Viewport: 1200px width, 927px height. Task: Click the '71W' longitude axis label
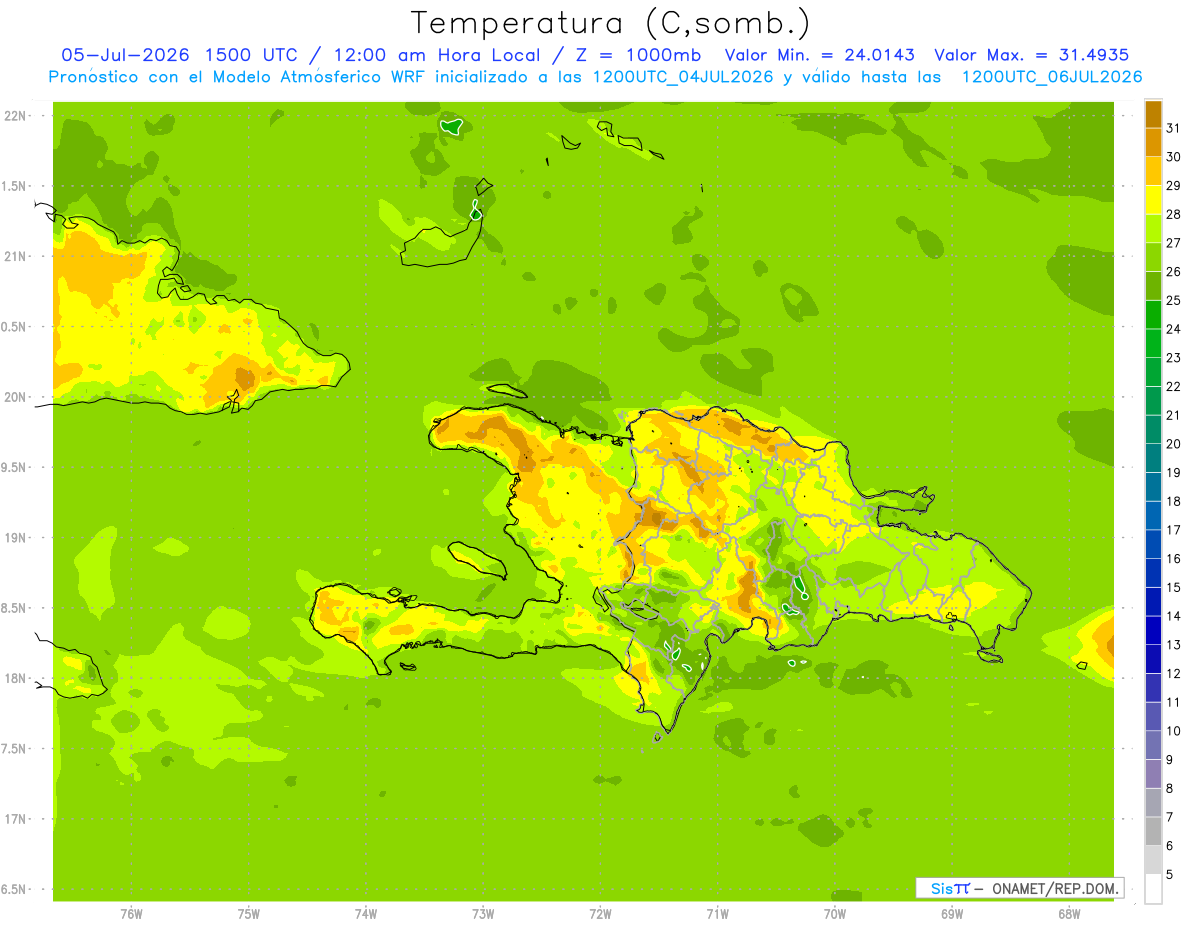717,914
